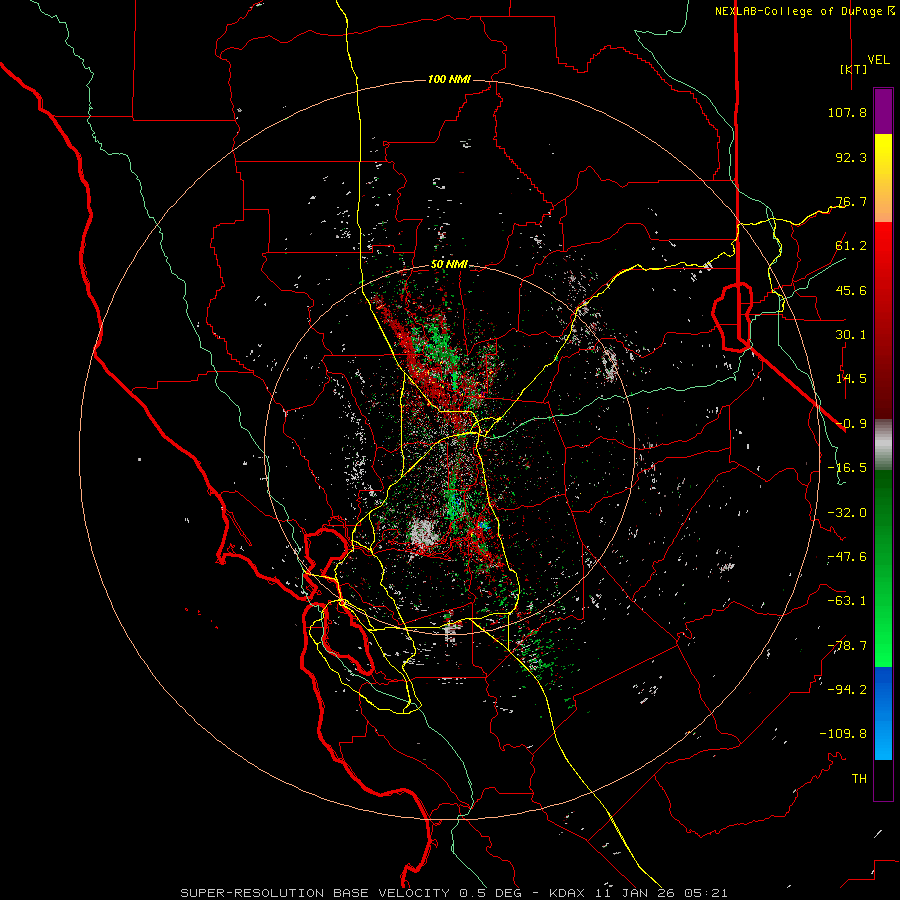Click the [KT] units label
Viewport: 900px width, 900px height.
(x=854, y=69)
